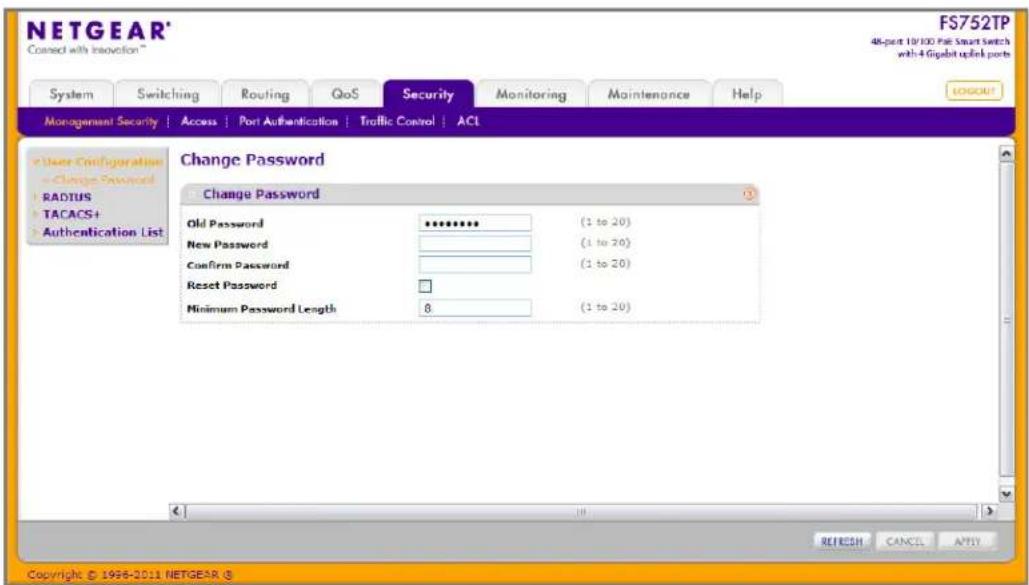Tick the Reset Password checkbox

click(x=425, y=286)
